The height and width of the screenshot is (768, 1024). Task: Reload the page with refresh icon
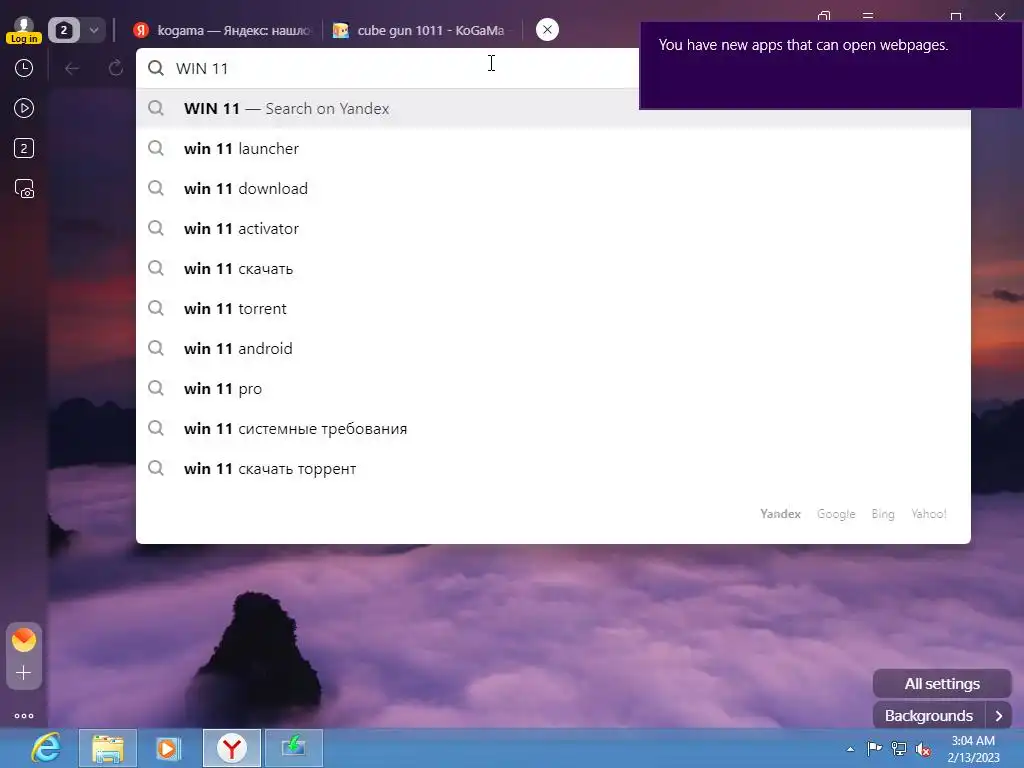(x=116, y=68)
